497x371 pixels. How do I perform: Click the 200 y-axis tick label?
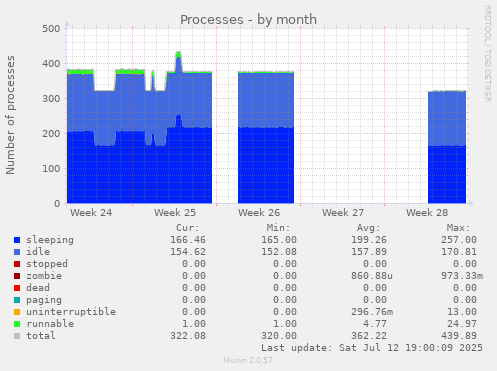coord(51,134)
